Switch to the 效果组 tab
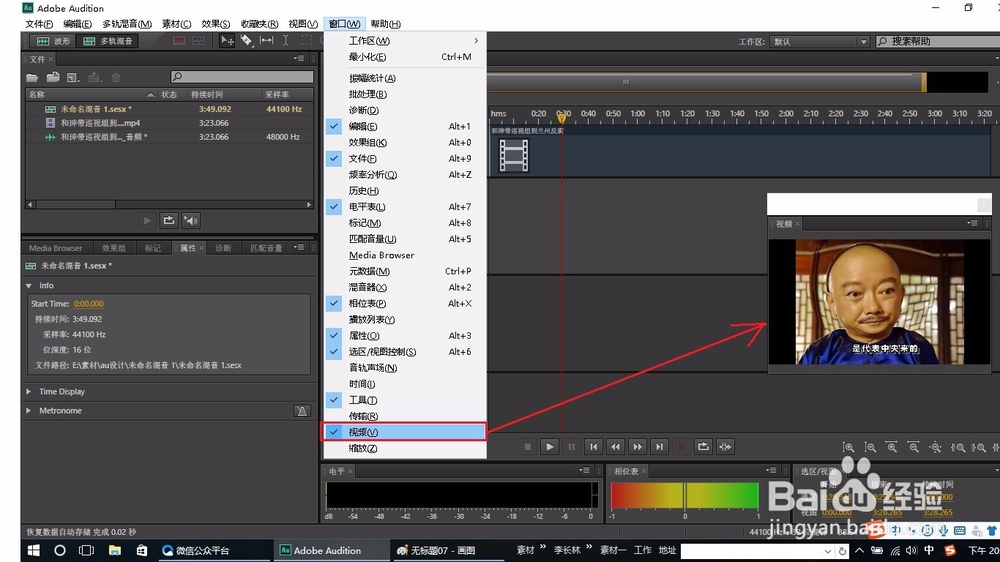The width and height of the screenshot is (1000, 562). point(114,248)
